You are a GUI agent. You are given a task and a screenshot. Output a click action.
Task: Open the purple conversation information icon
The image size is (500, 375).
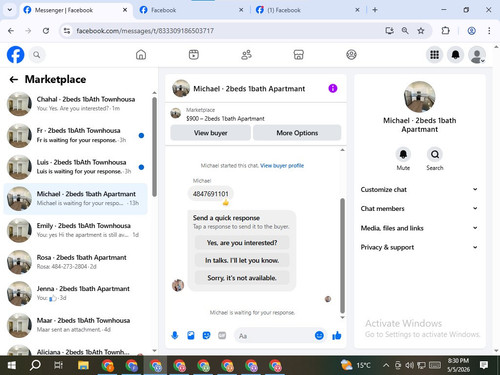click(x=333, y=88)
